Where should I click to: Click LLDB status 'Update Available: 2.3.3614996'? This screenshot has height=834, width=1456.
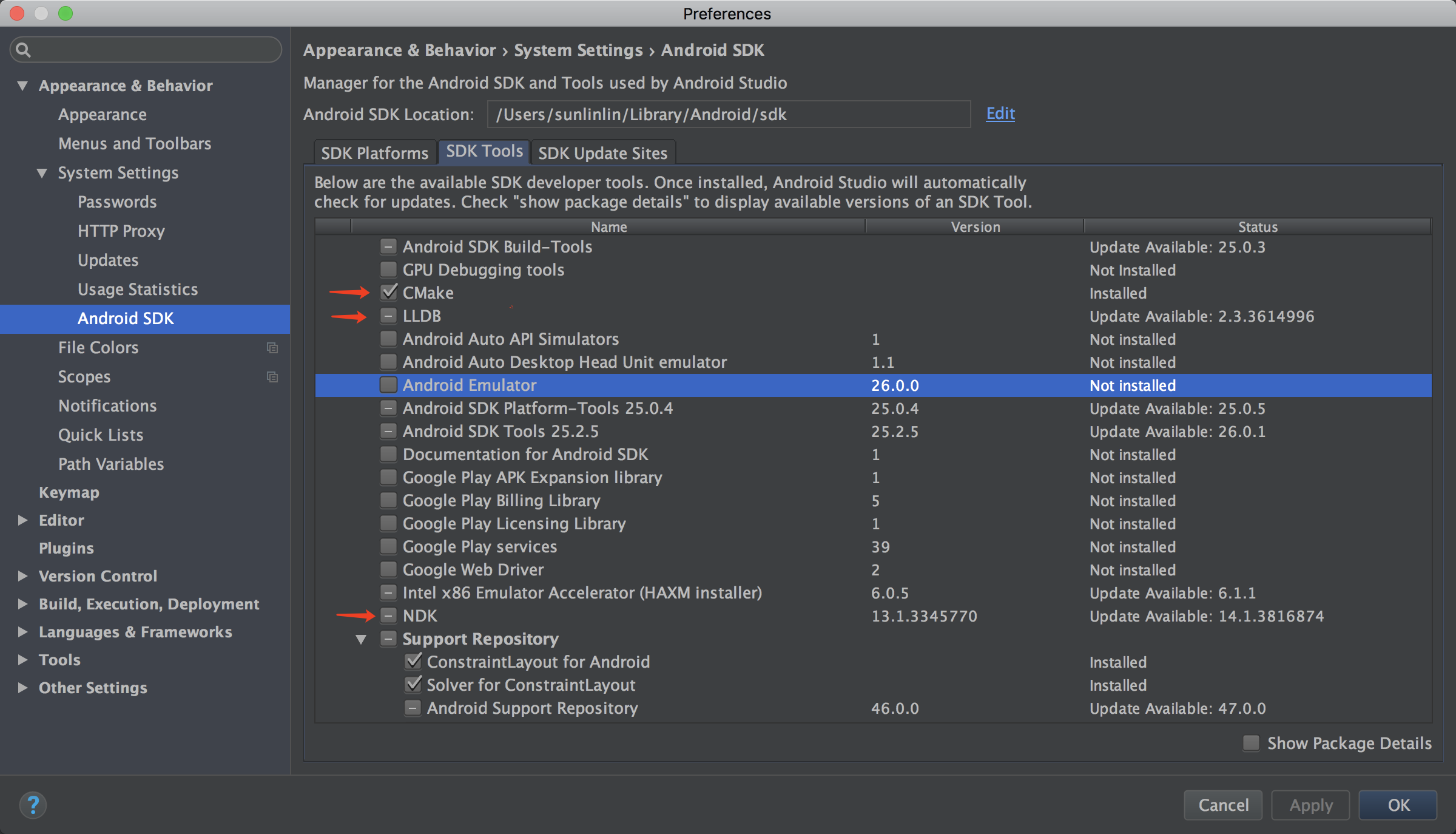coord(1202,316)
